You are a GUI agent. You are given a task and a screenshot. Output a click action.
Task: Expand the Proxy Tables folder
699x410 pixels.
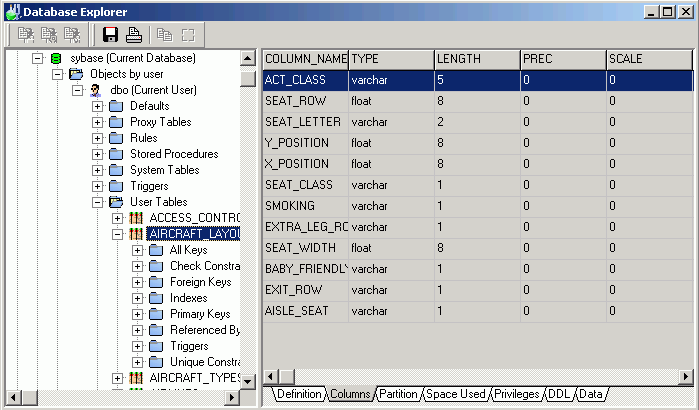tap(98, 123)
